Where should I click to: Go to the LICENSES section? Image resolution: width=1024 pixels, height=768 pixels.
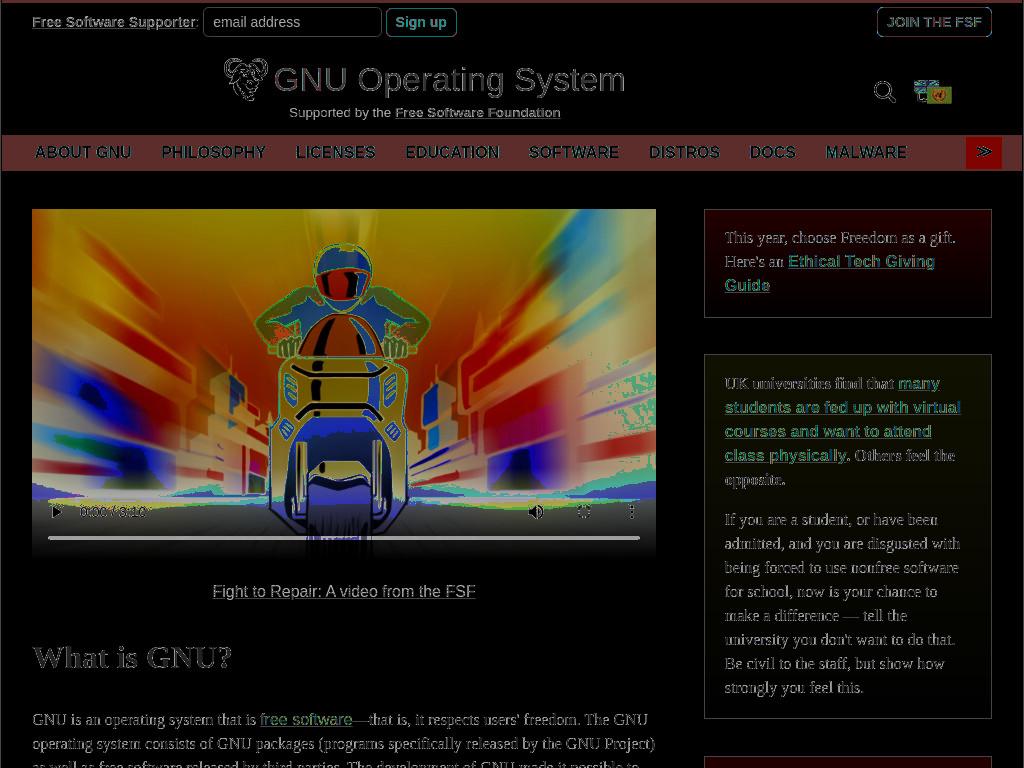[335, 152]
